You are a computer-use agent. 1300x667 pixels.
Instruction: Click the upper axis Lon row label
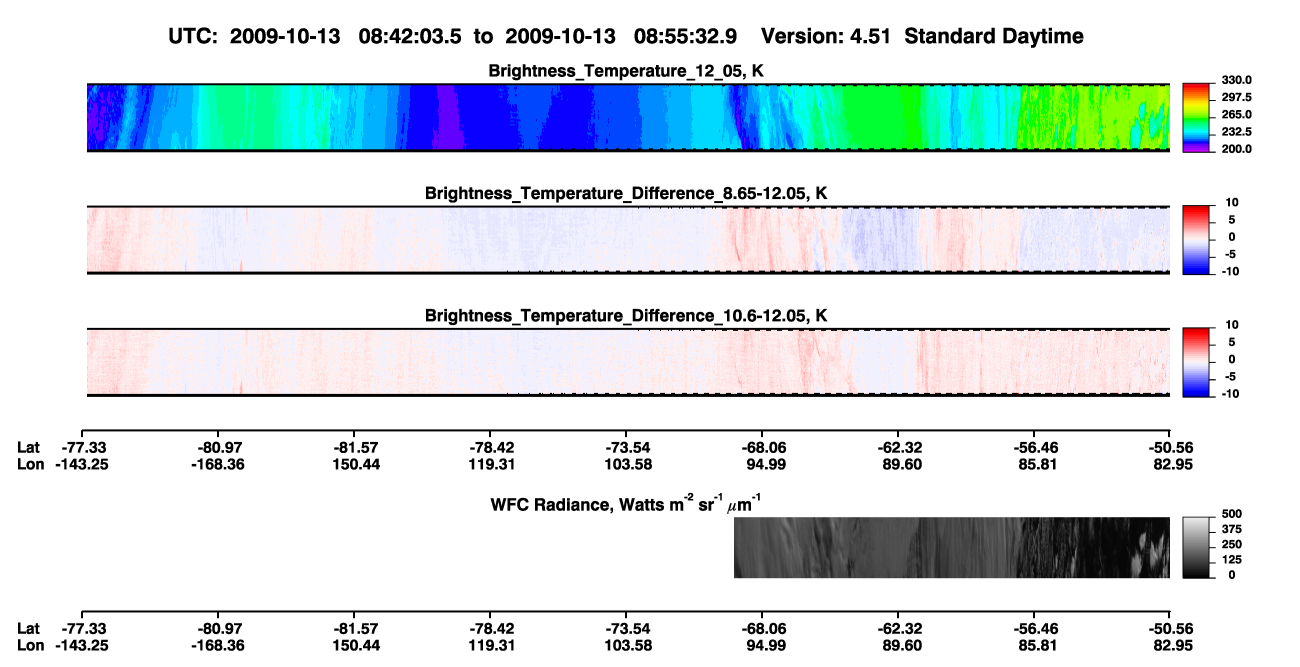(x=30, y=463)
